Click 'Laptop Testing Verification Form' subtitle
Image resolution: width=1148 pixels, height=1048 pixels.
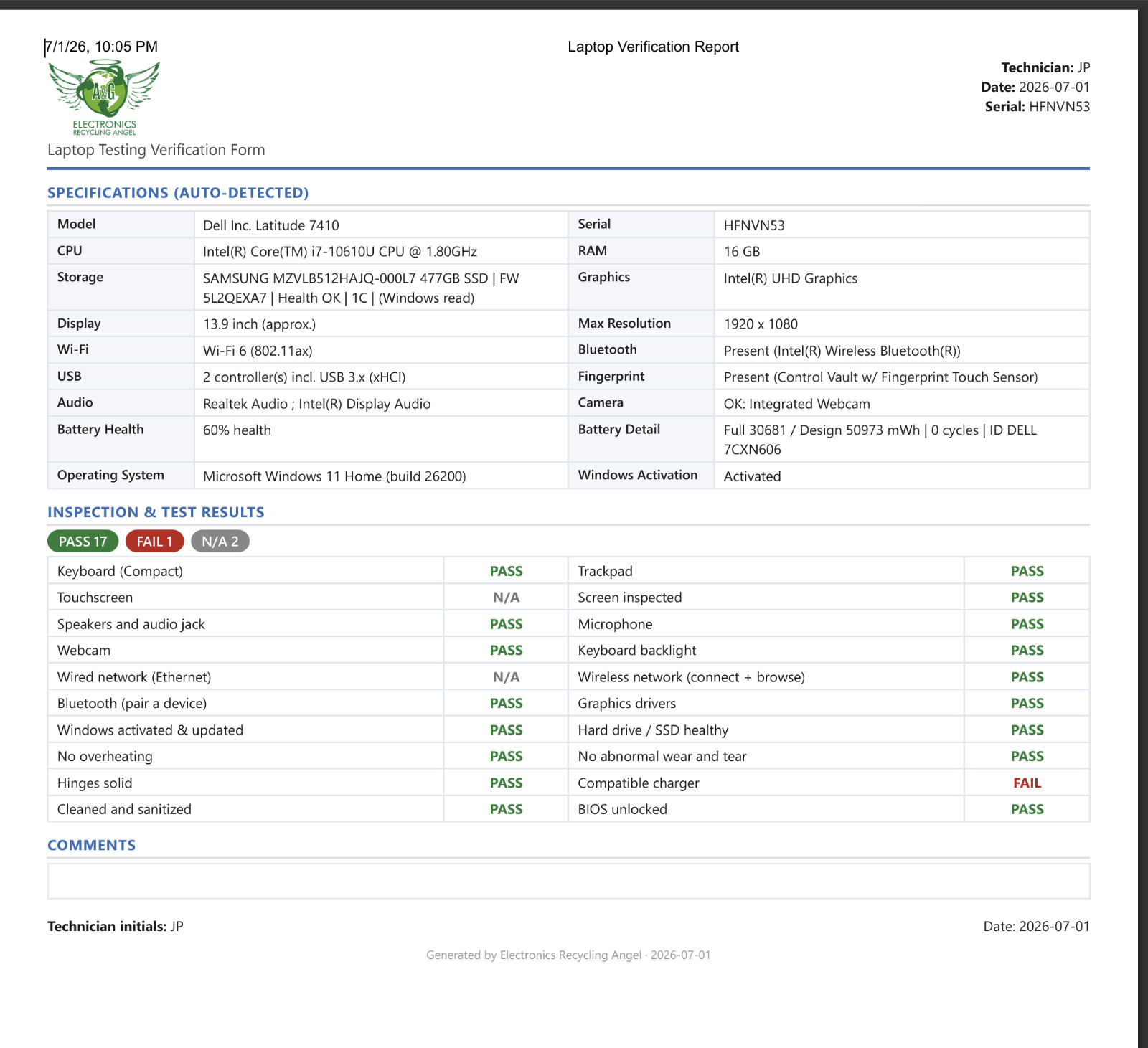[x=156, y=150]
